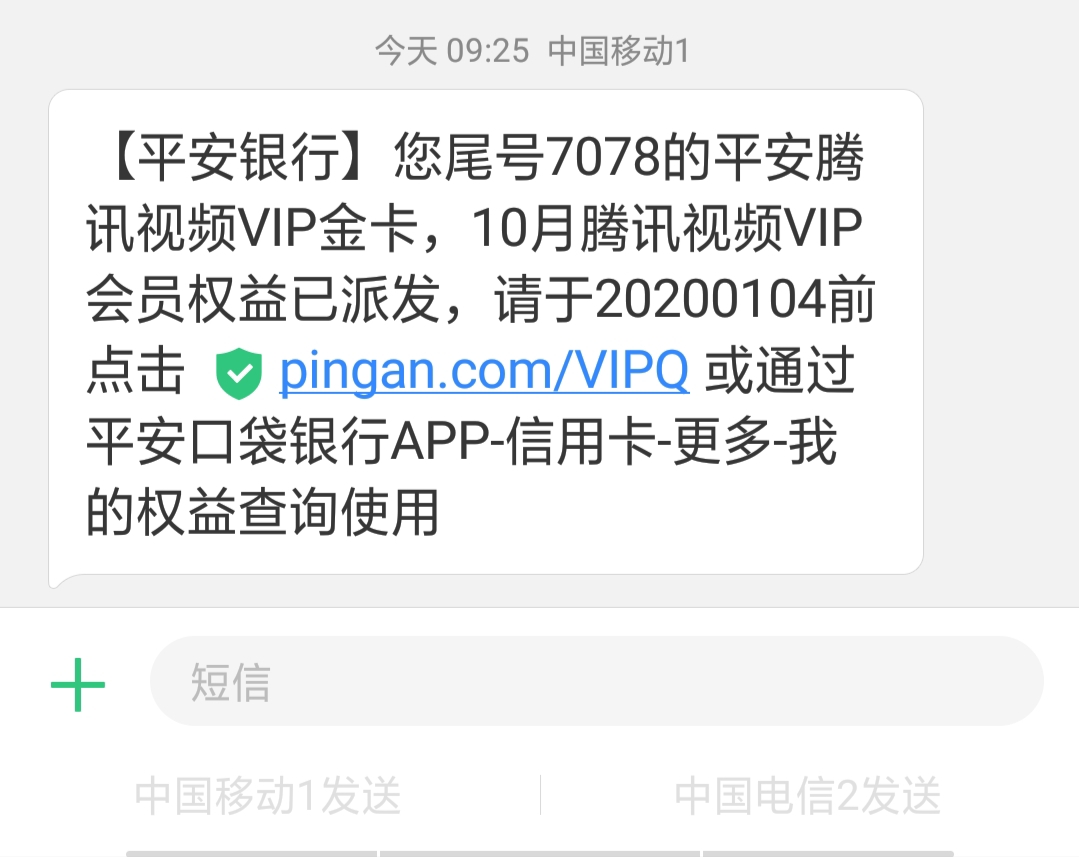The image size is (1079, 857).
Task: Tap the left gray bar segment at bottom
Action: [x=251, y=854]
